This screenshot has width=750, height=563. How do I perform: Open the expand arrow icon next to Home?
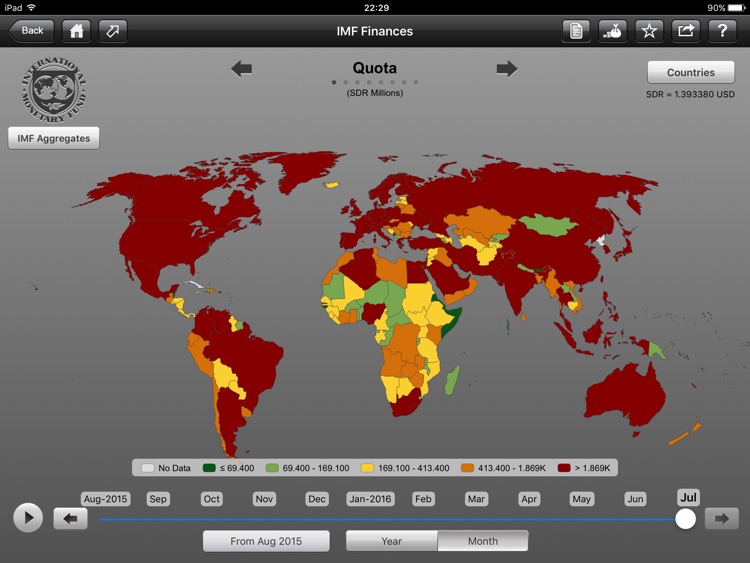[113, 31]
